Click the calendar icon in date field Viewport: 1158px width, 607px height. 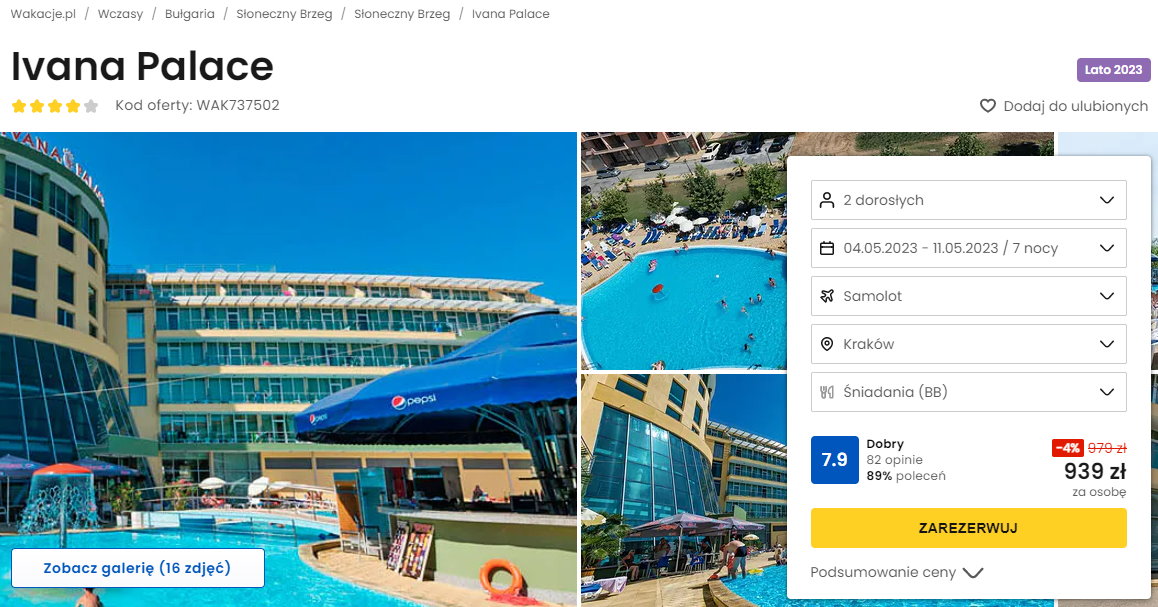click(827, 248)
